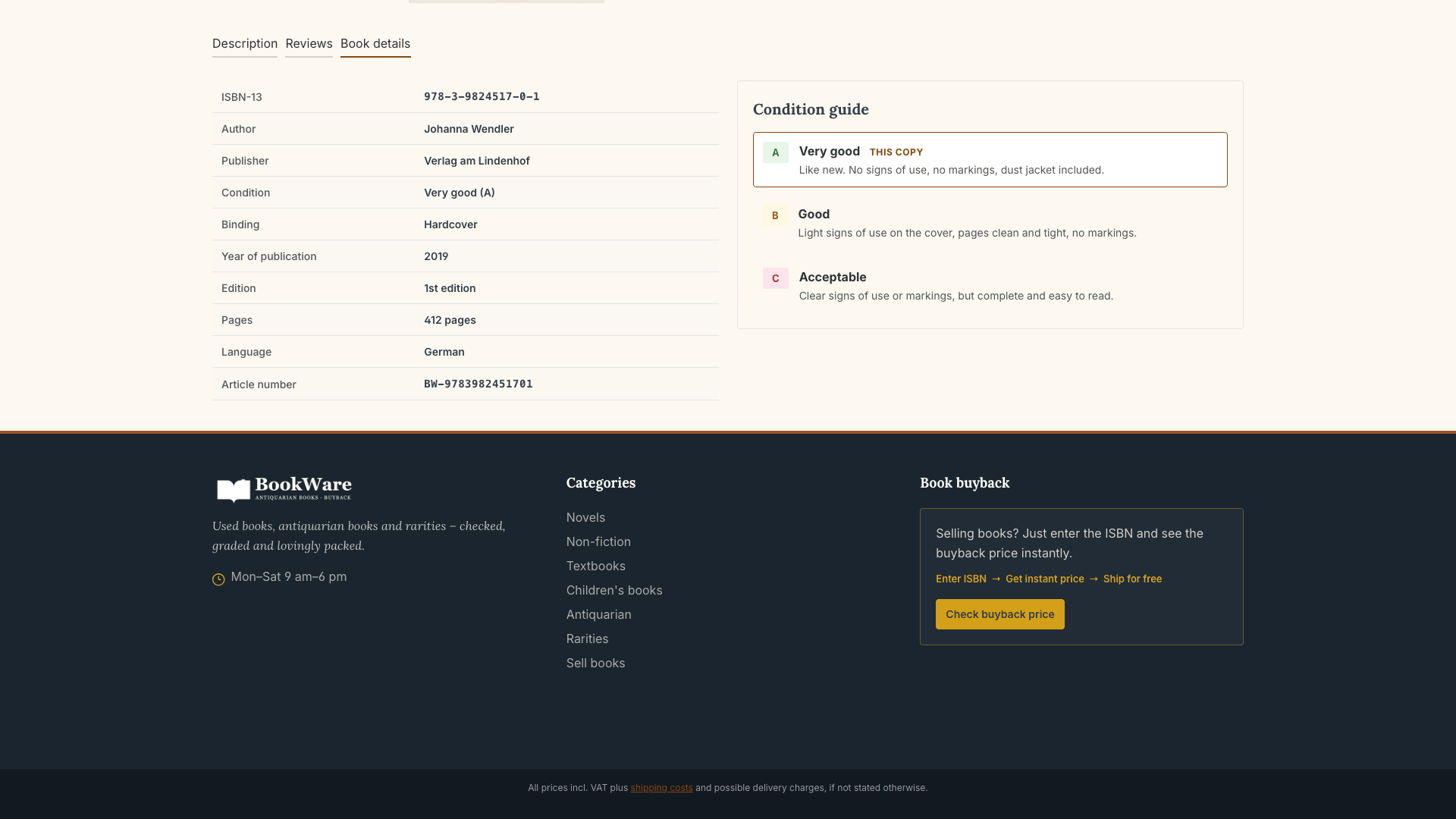Click the THIS COPY label
Image resolution: width=1456 pixels, height=819 pixels.
tap(896, 152)
